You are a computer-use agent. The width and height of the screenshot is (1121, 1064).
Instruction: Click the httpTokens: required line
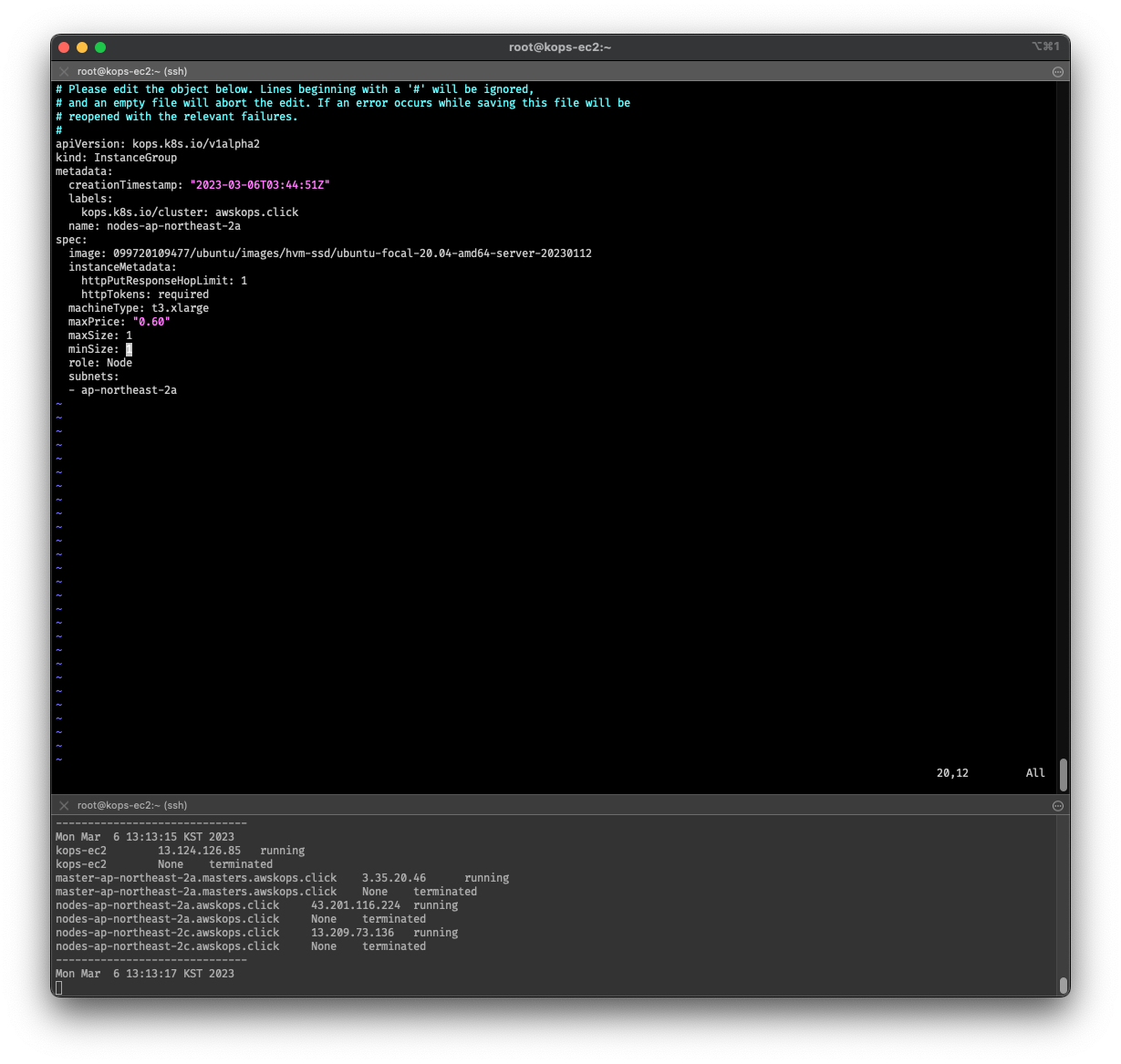click(145, 294)
